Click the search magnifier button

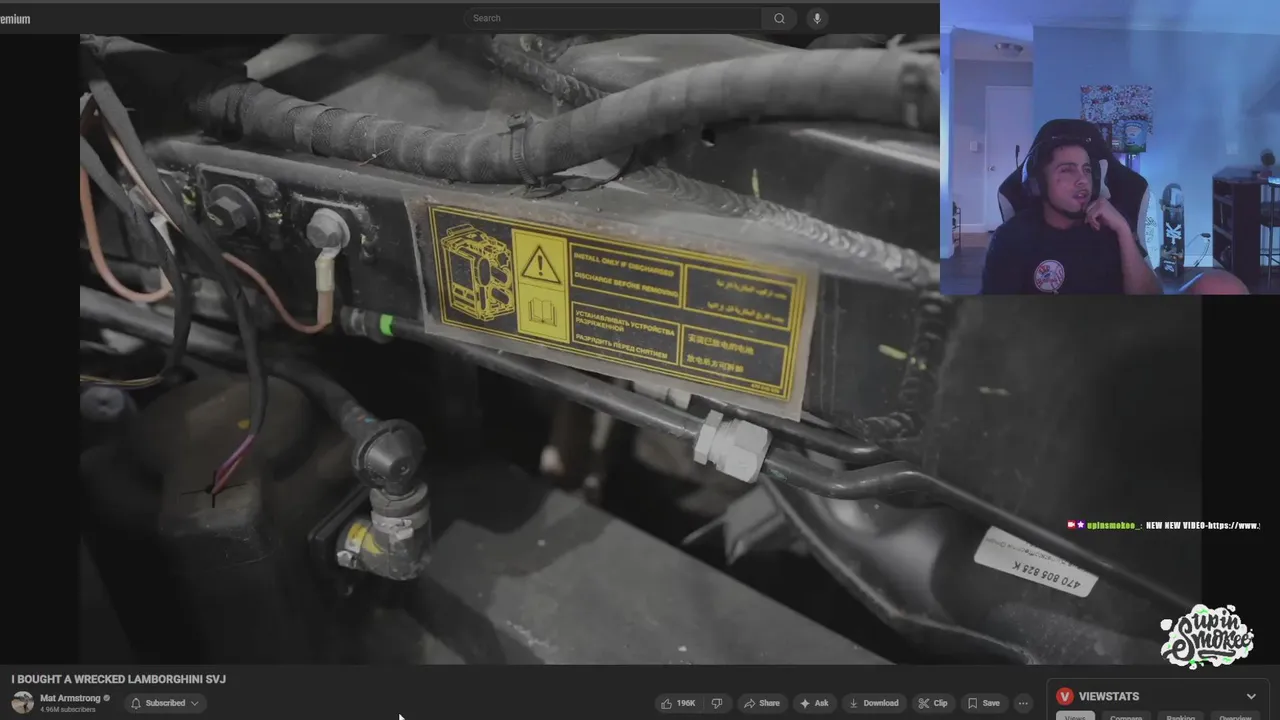779,18
